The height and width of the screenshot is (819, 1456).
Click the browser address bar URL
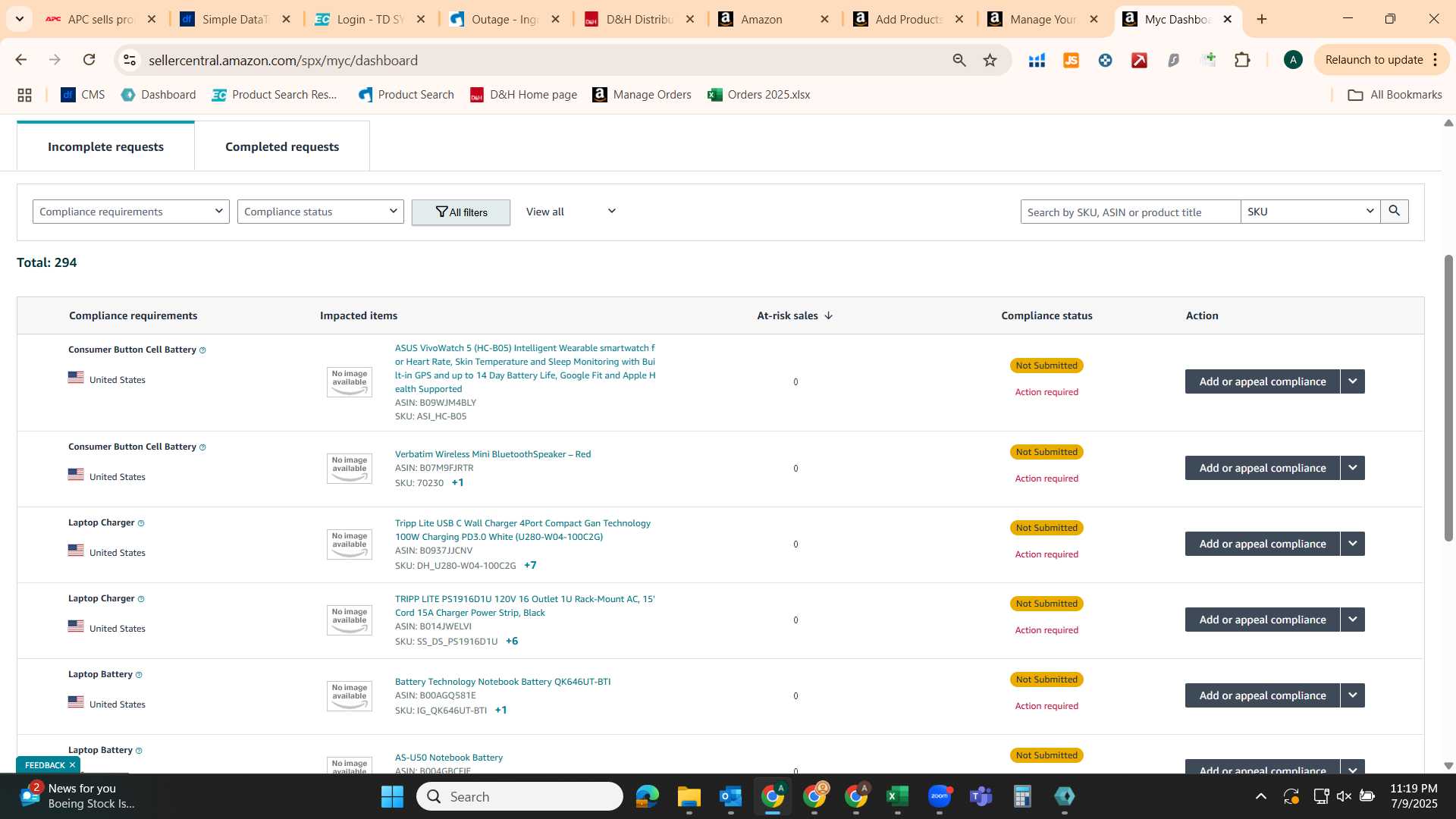(x=283, y=60)
